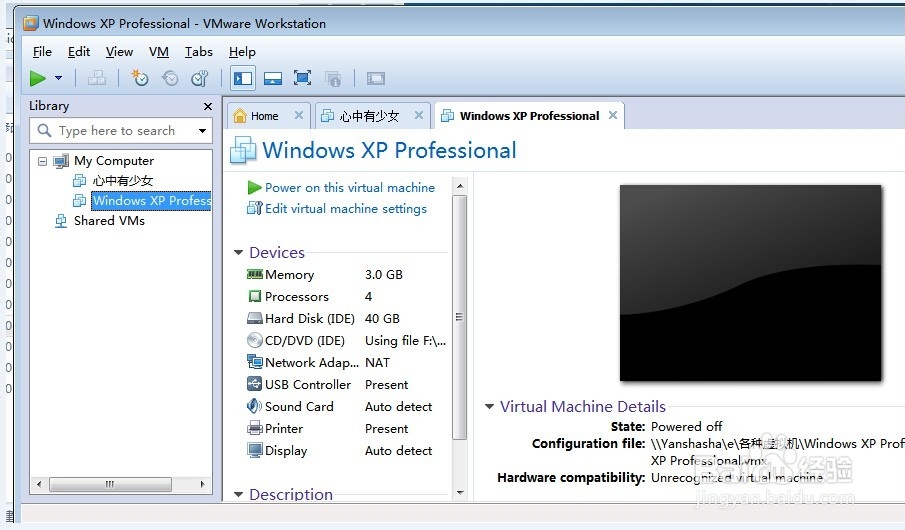Select My Computer in the library
The width and height of the screenshot is (905, 530).
click(114, 161)
